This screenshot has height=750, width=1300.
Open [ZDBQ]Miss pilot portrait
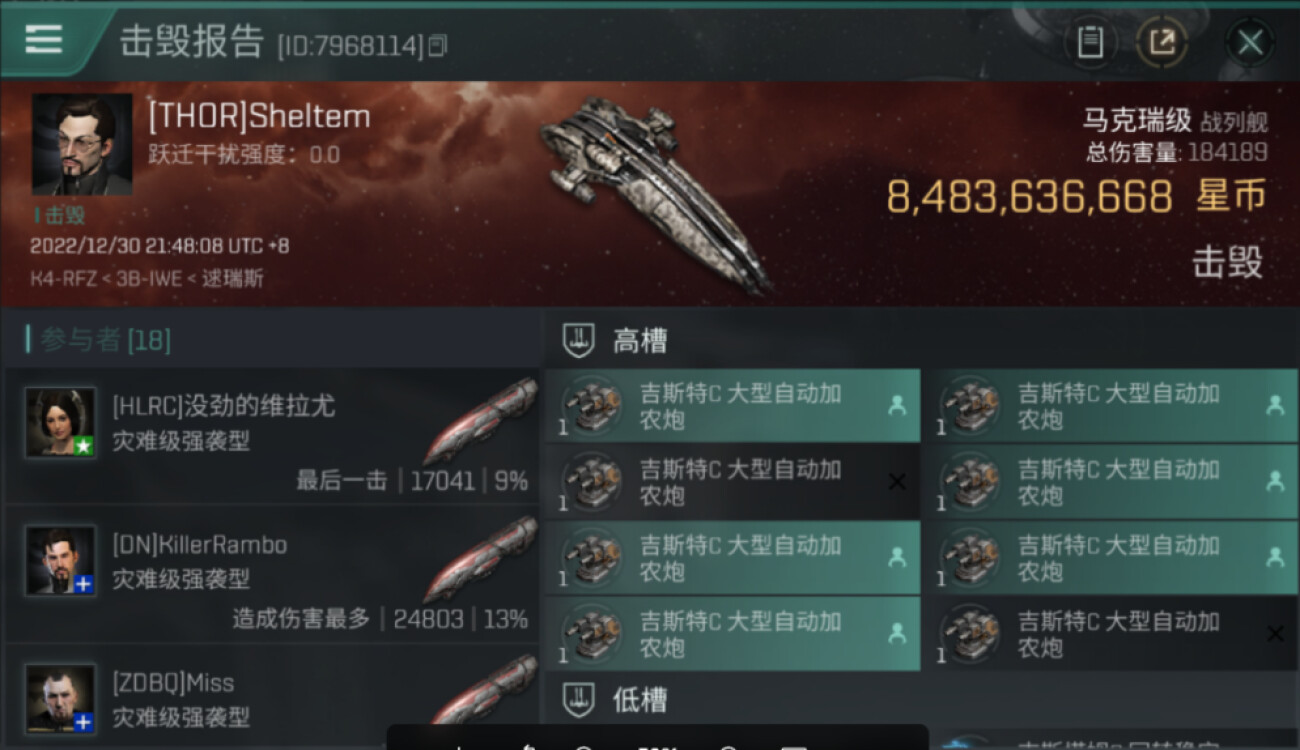[x=61, y=697]
